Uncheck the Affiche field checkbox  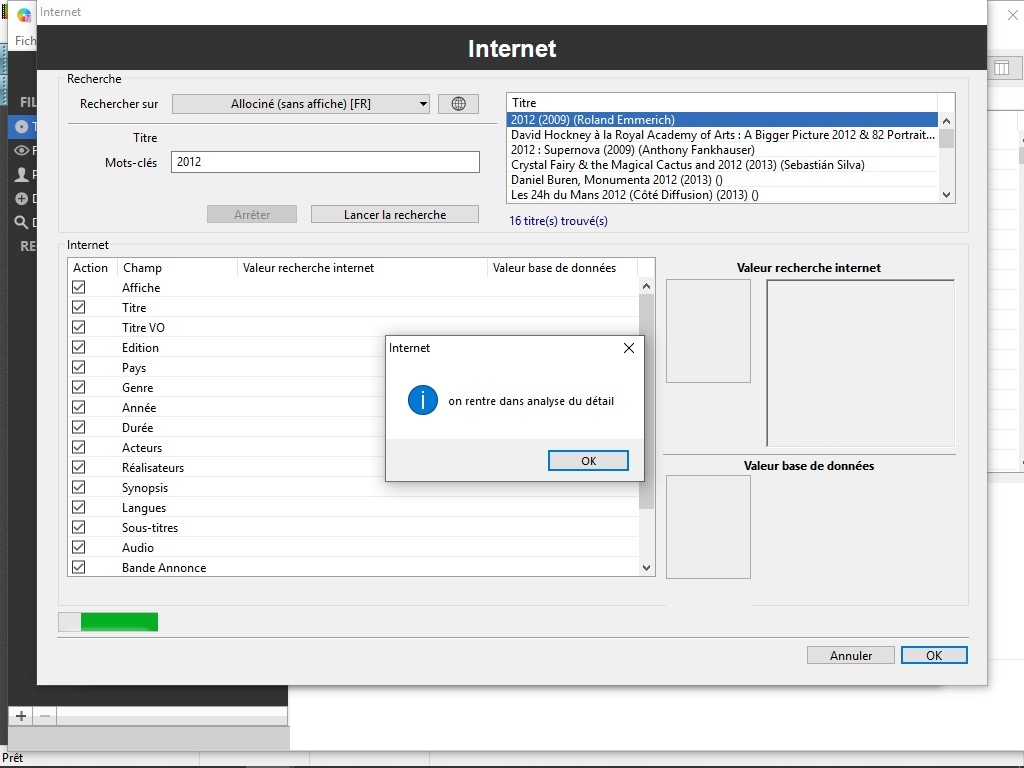click(78, 287)
